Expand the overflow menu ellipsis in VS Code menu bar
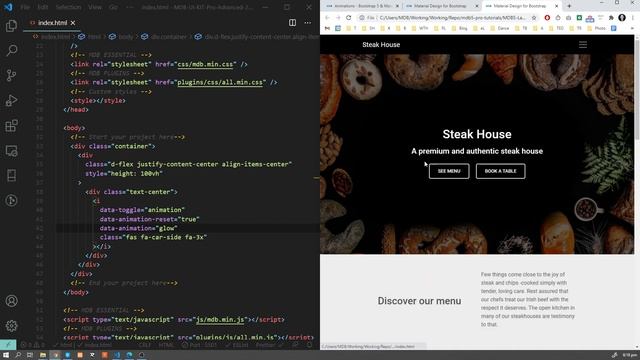 click(x=129, y=7)
